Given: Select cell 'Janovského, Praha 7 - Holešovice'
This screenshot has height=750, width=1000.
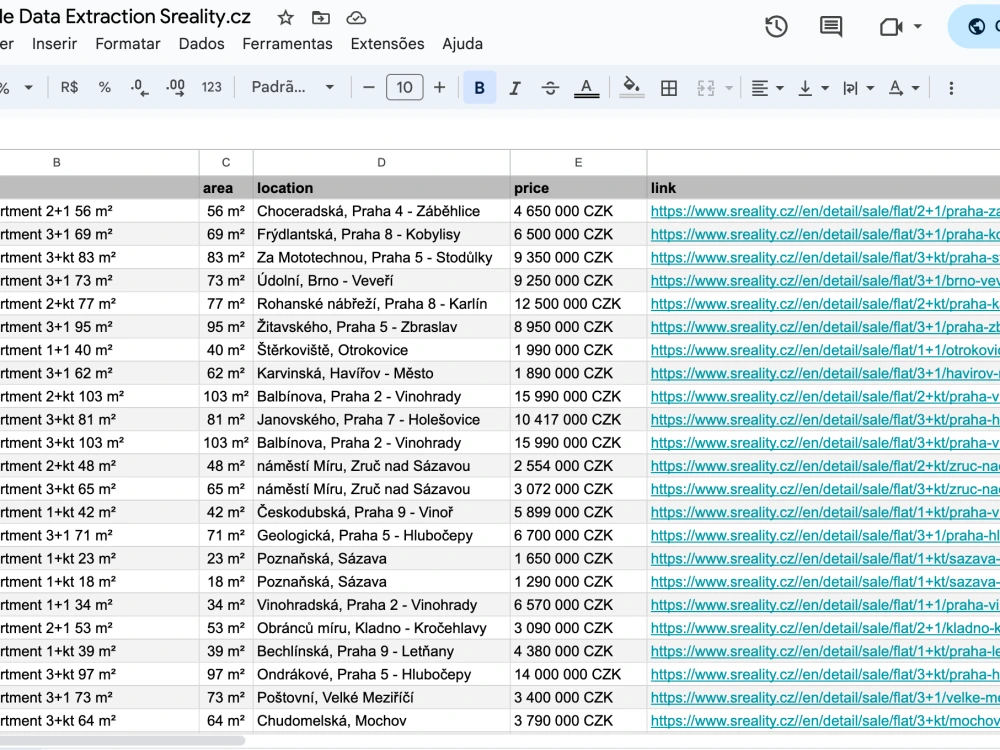Looking at the screenshot, I should (381, 420).
